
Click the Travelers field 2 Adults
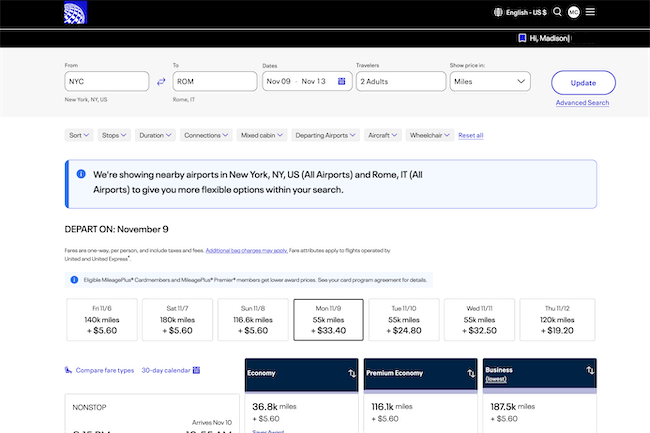coord(401,81)
